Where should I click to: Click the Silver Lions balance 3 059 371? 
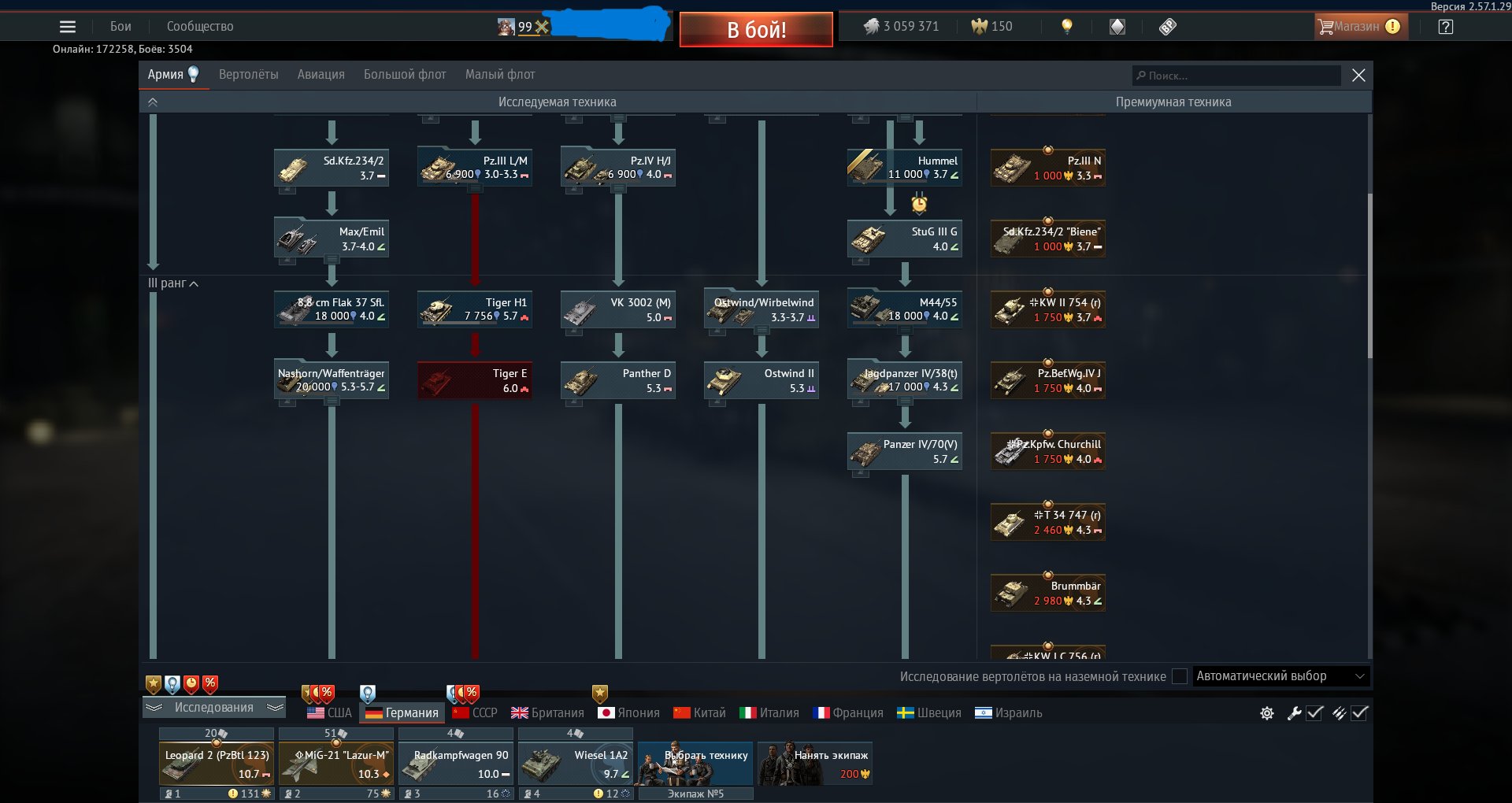point(902,26)
